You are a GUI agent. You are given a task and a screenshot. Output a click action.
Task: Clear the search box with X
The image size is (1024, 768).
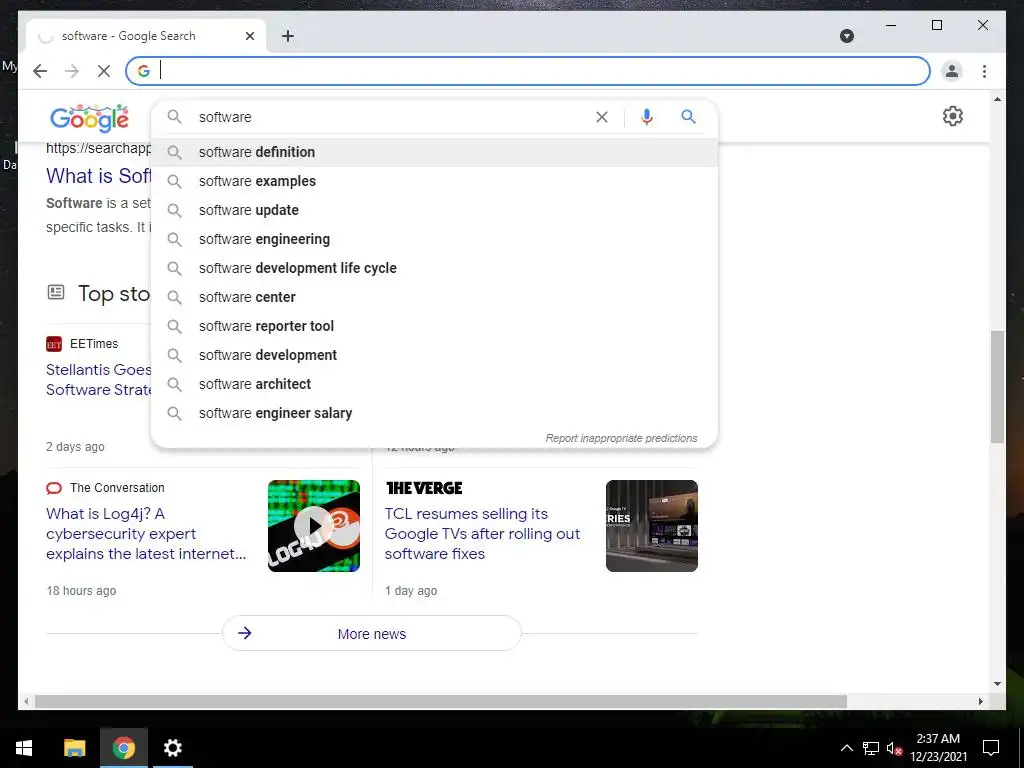602,117
